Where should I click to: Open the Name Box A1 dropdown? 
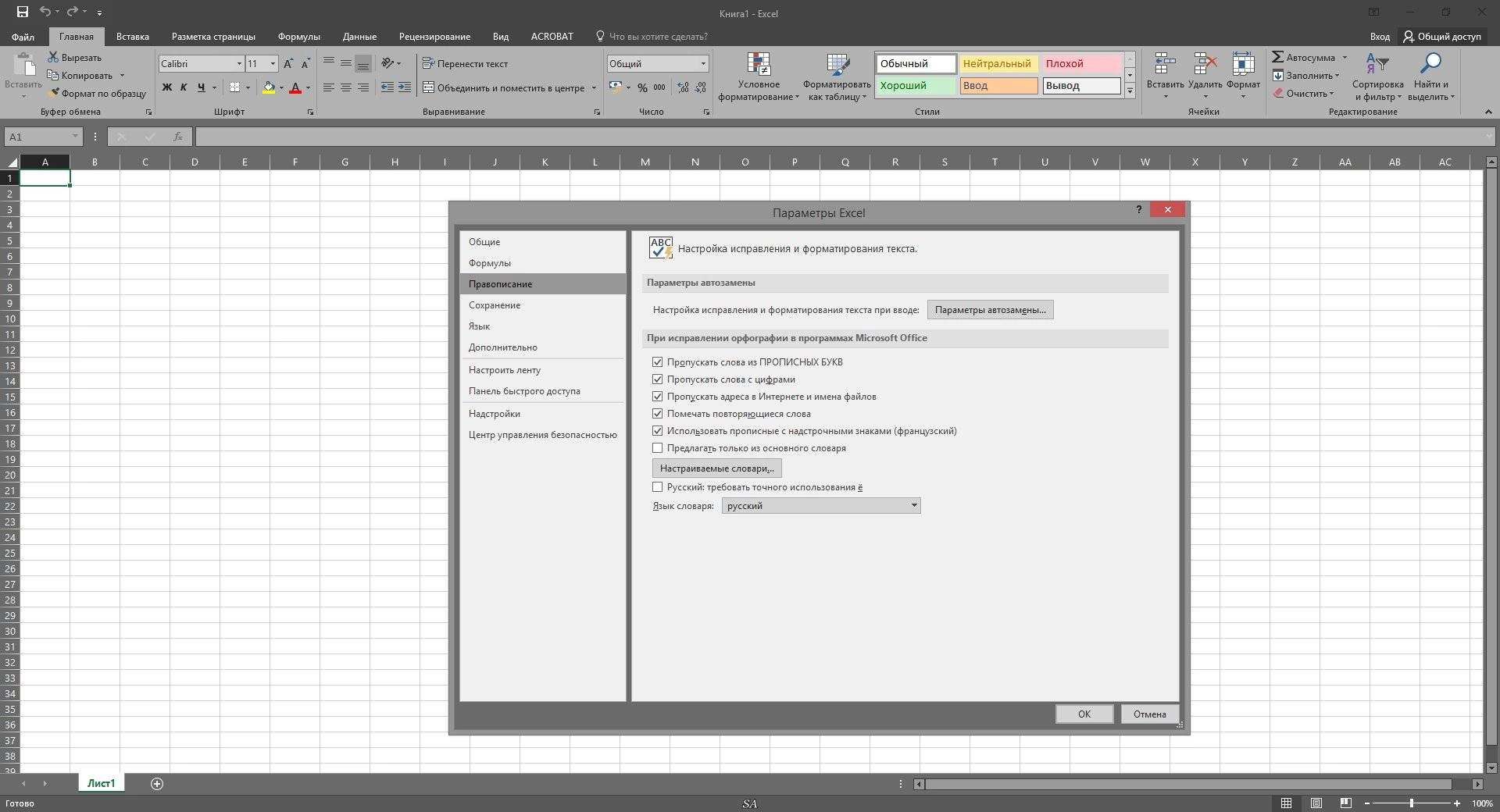tap(75, 137)
